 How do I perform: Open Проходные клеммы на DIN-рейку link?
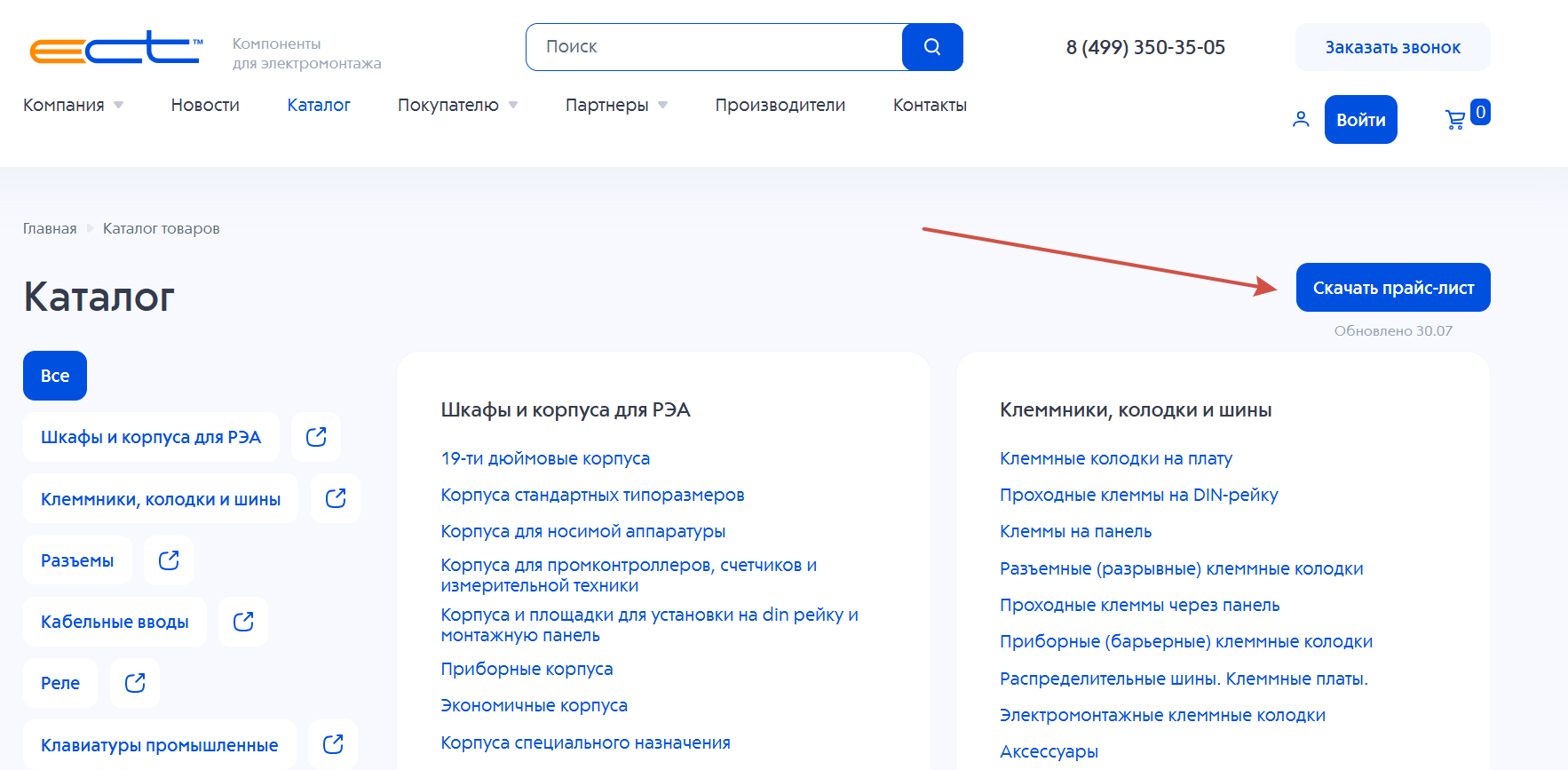1139,495
